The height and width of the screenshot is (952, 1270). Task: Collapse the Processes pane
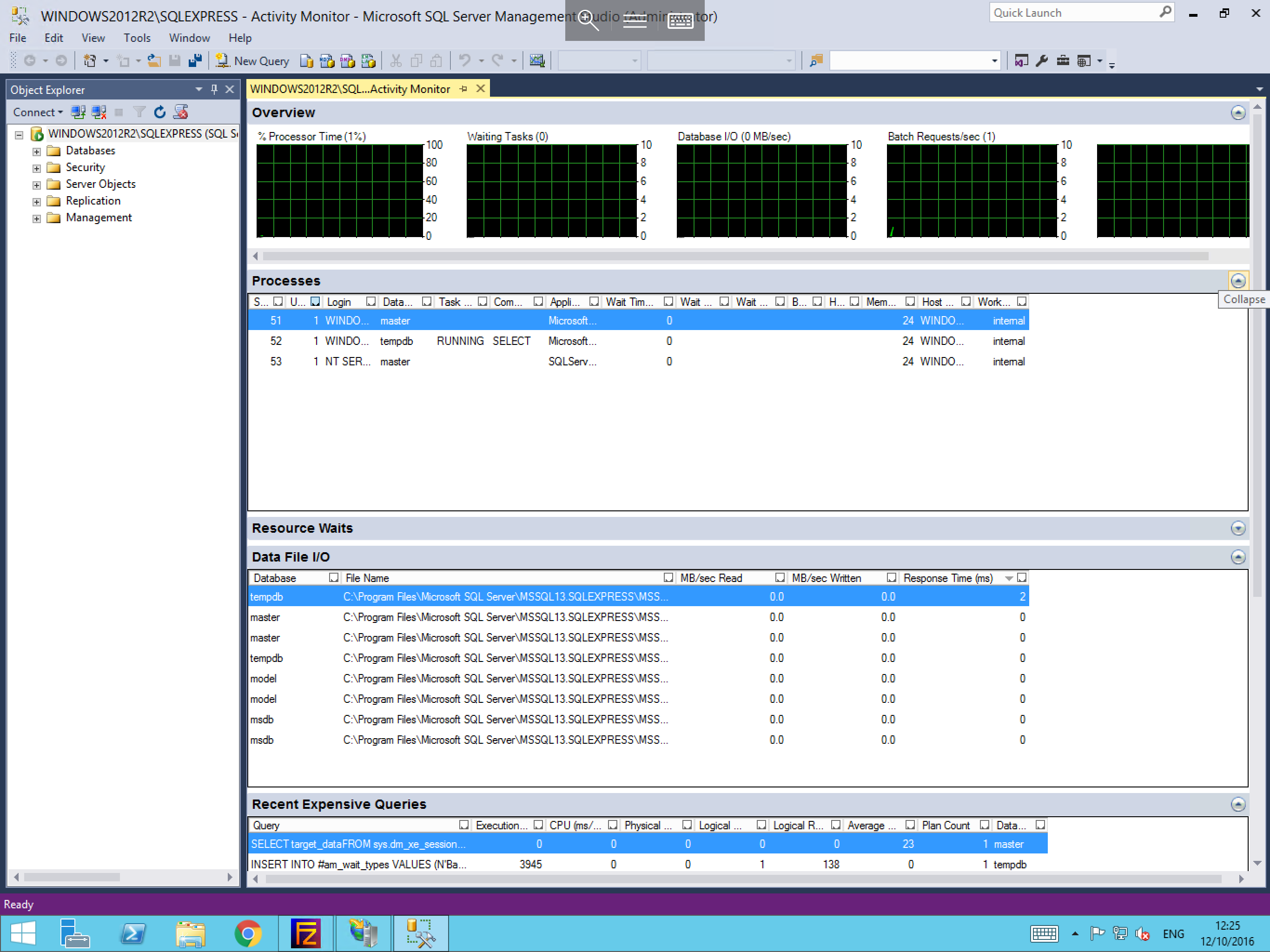tap(1238, 280)
